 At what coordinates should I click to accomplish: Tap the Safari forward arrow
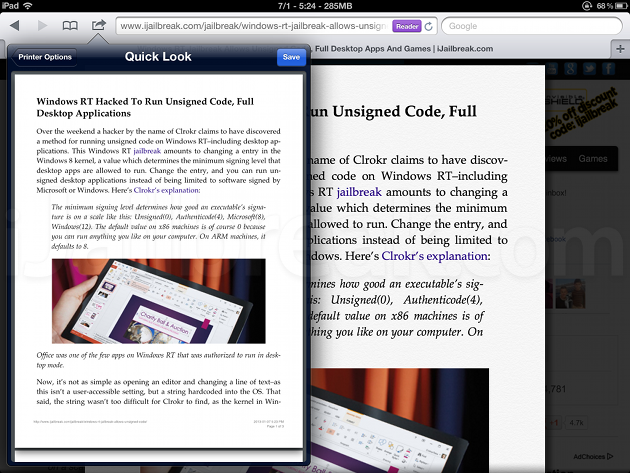[42, 26]
